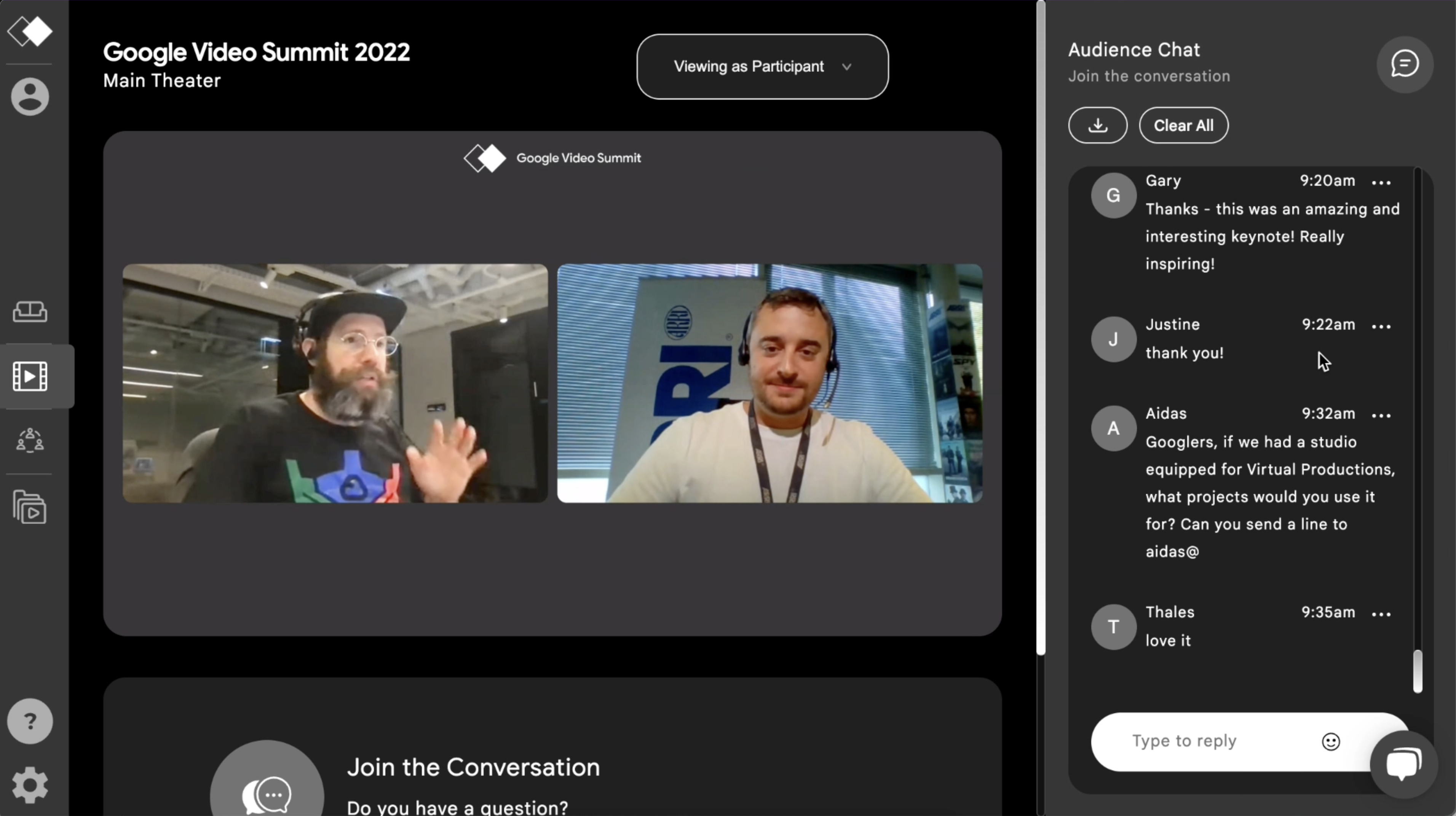Click the help question mark button
Screen dimensions: 1456x816
(x=30, y=721)
